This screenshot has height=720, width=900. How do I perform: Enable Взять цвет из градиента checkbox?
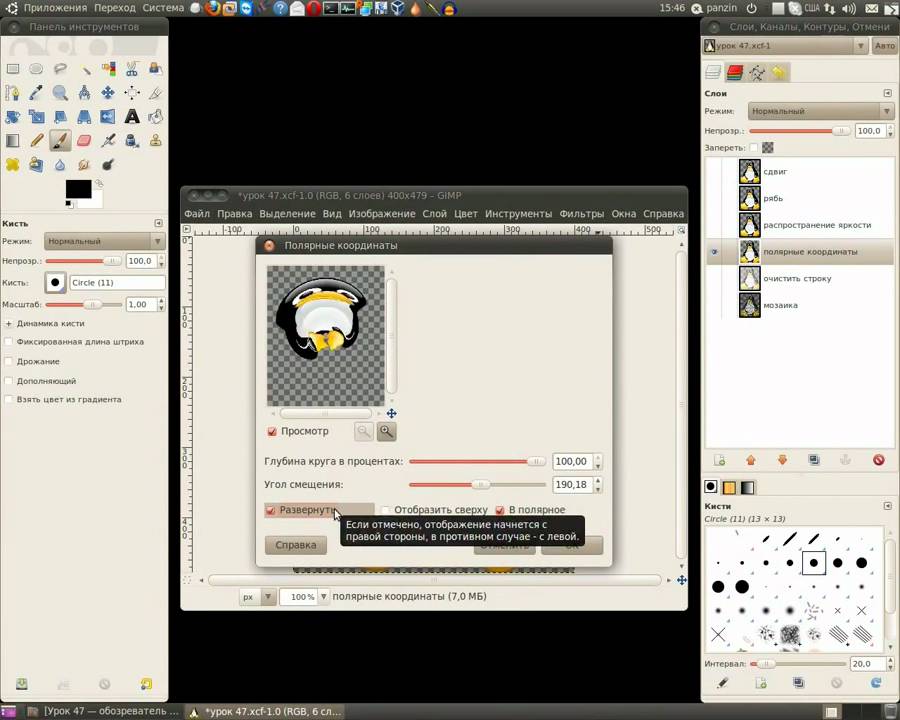[8, 400]
